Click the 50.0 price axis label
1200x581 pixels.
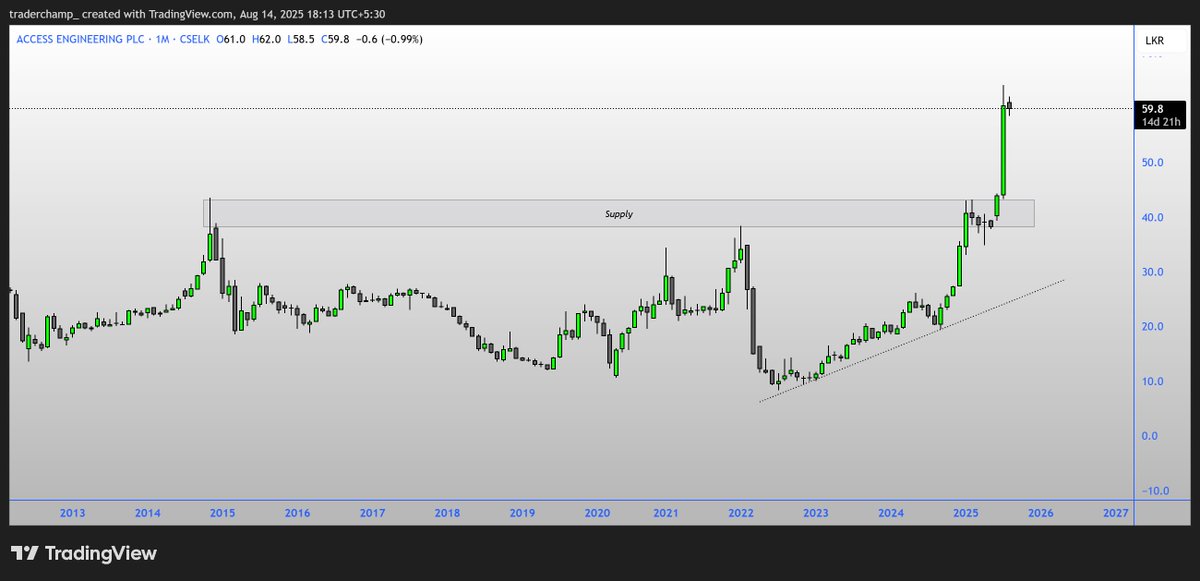1152,163
